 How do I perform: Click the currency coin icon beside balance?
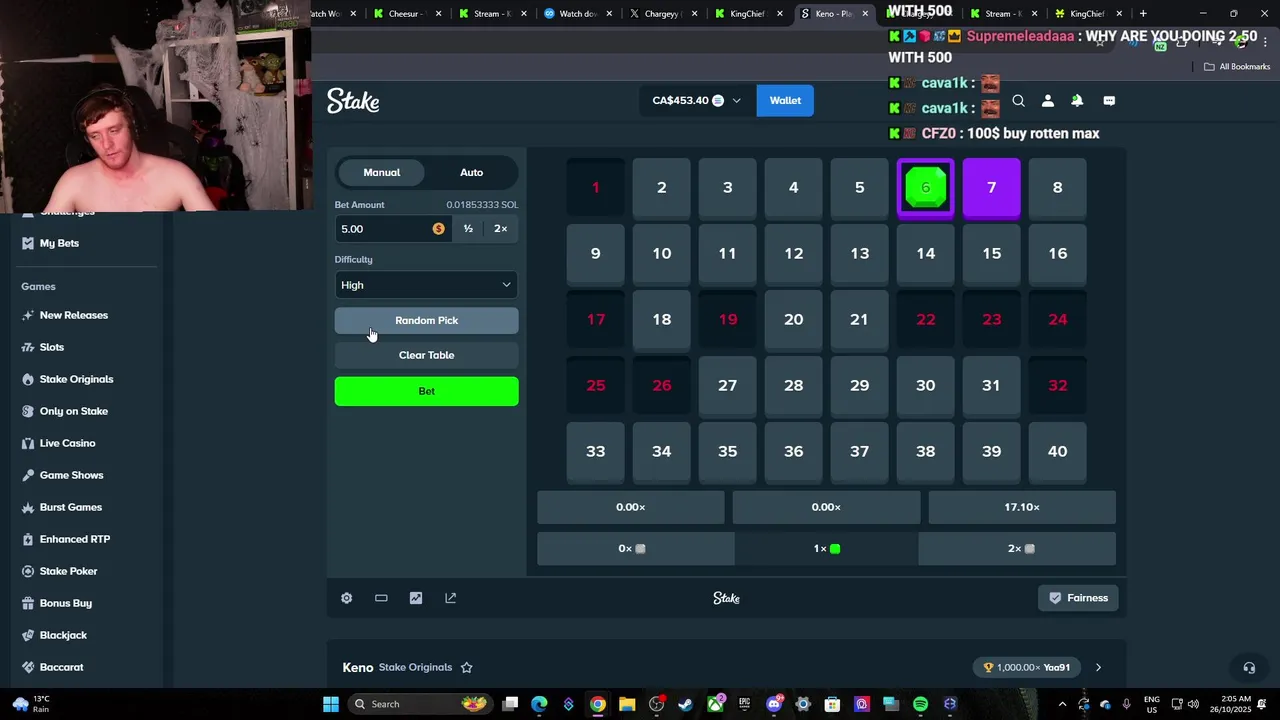click(718, 100)
